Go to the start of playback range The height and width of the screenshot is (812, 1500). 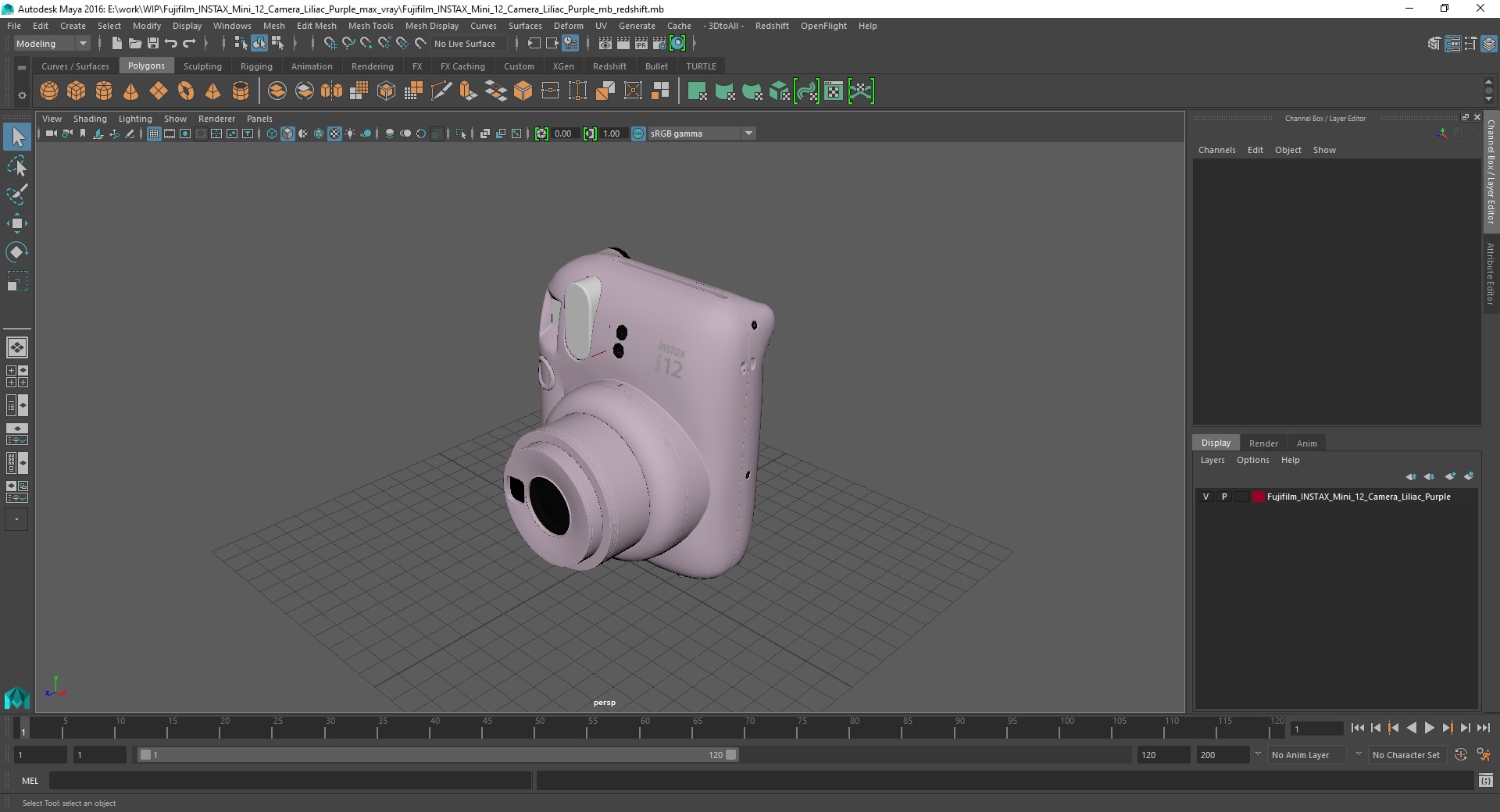[1357, 728]
